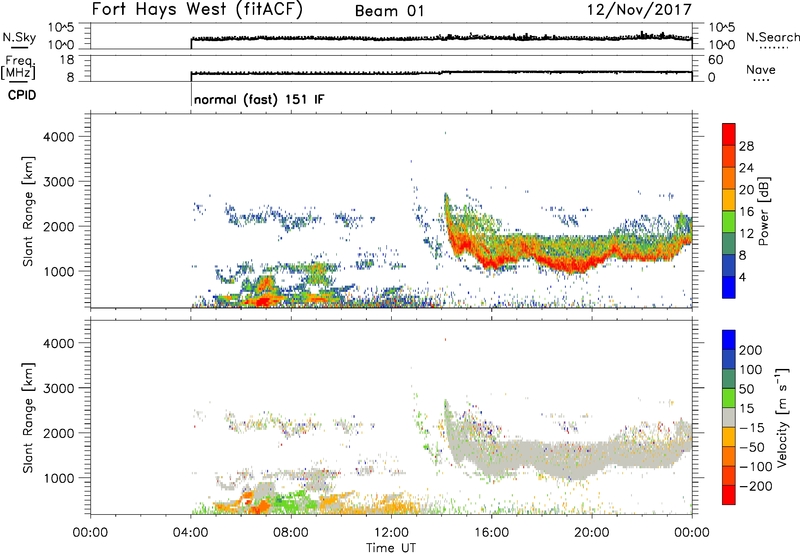This screenshot has width=800, height=554.
Task: Click the red backscatter band near 16:00 in power panel
Action: (x=493, y=262)
